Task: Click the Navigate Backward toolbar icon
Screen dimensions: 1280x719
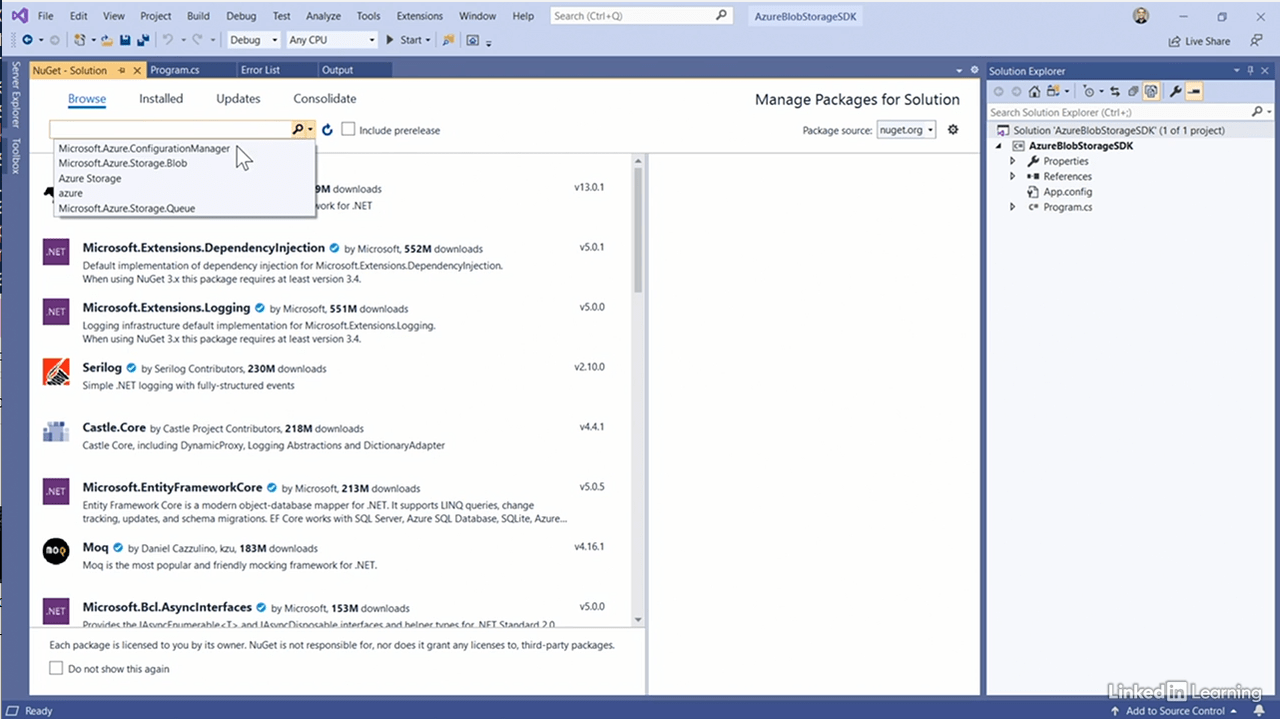Action: coord(27,40)
